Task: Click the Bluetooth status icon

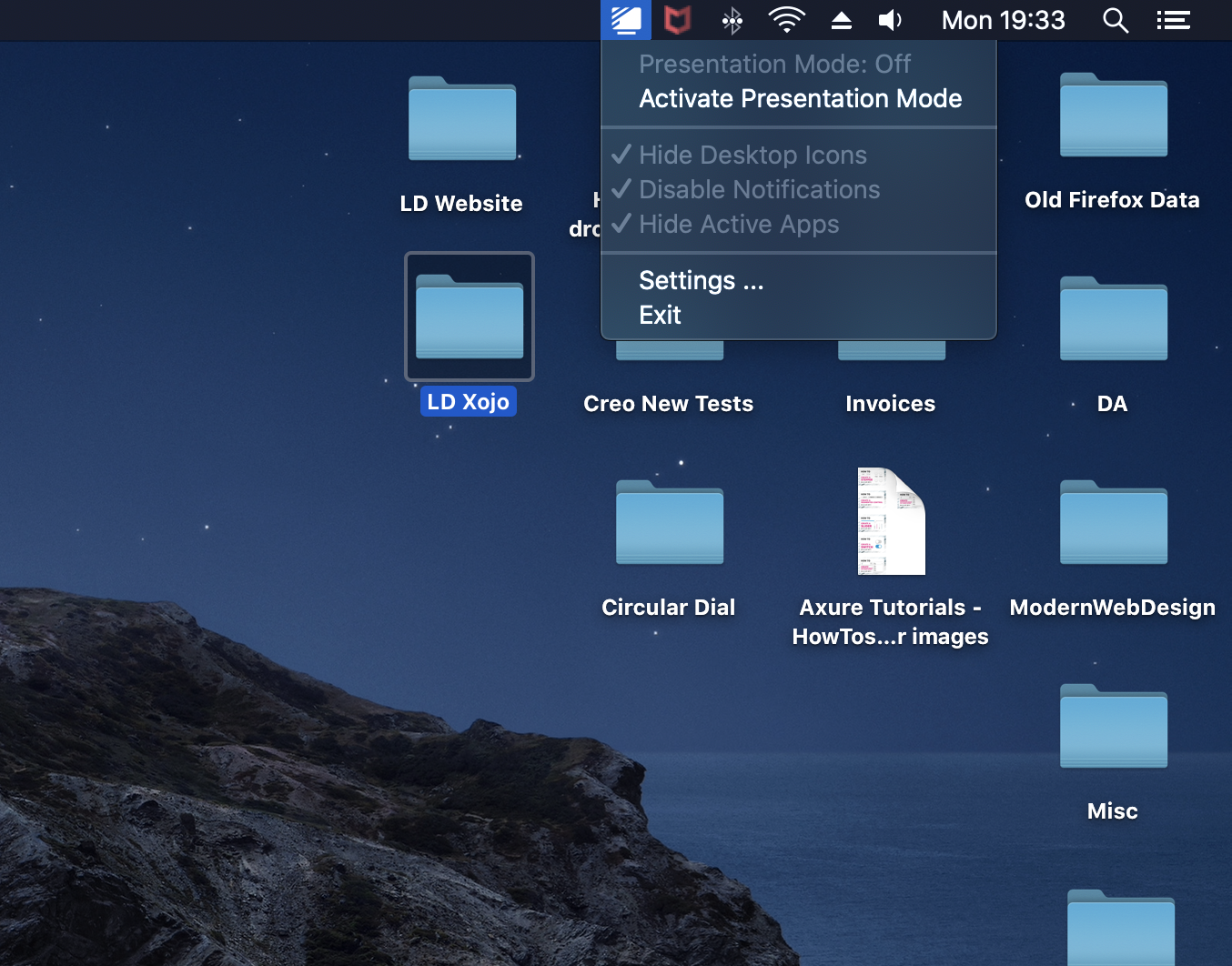Action: (732, 20)
